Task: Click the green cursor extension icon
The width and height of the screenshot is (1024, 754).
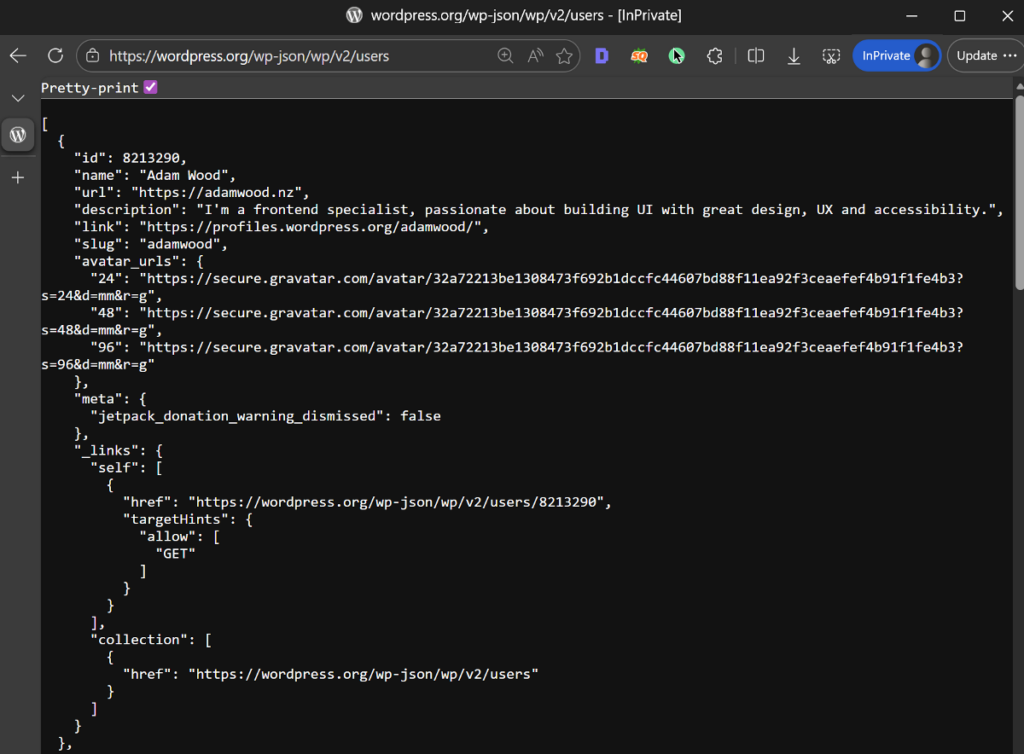Action: 677,56
